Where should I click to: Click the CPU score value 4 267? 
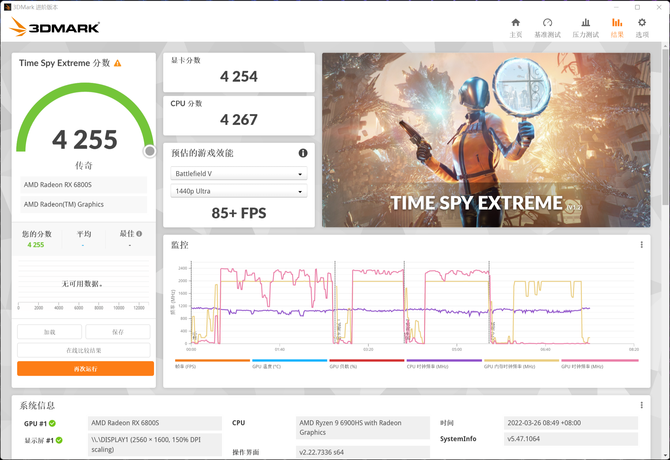[239, 120]
